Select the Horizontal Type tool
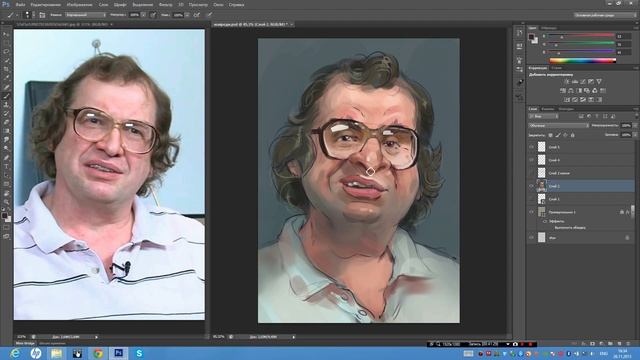 click(x=6, y=167)
